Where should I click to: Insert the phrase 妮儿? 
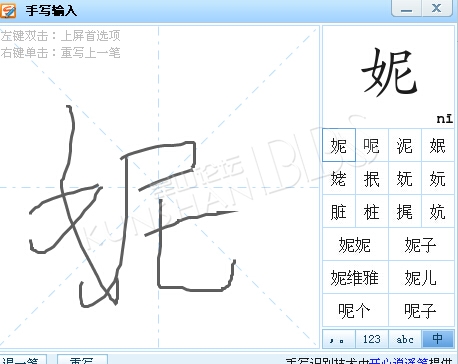421,277
